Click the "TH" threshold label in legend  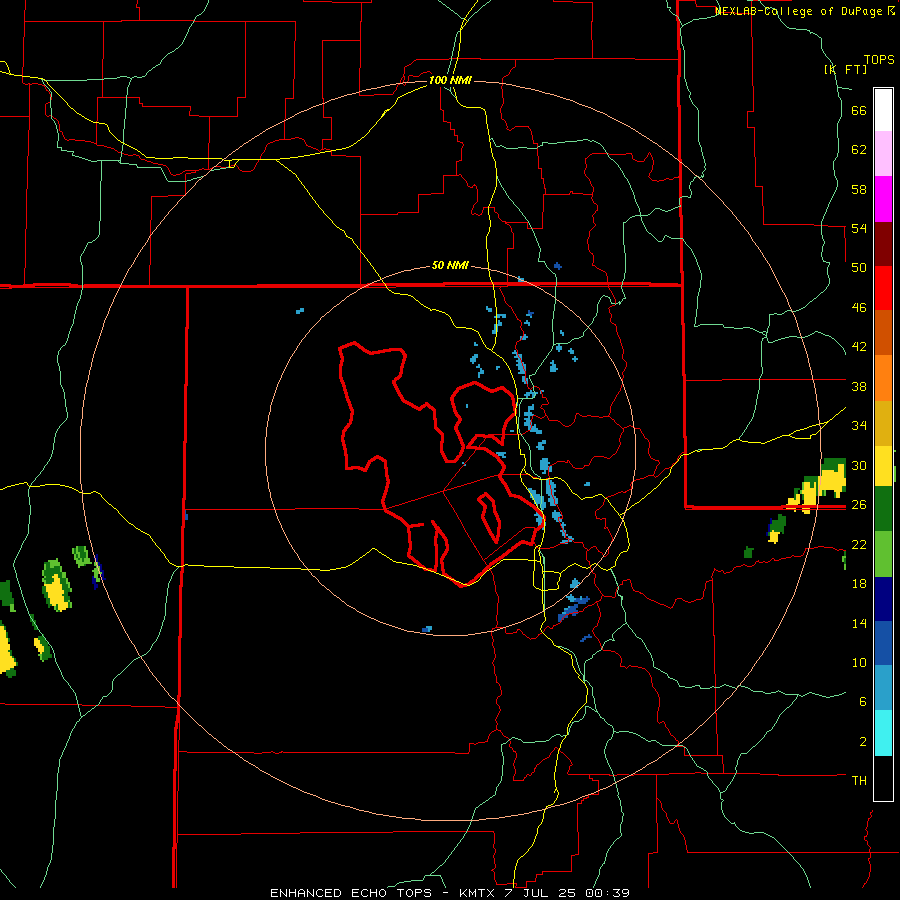[859, 781]
